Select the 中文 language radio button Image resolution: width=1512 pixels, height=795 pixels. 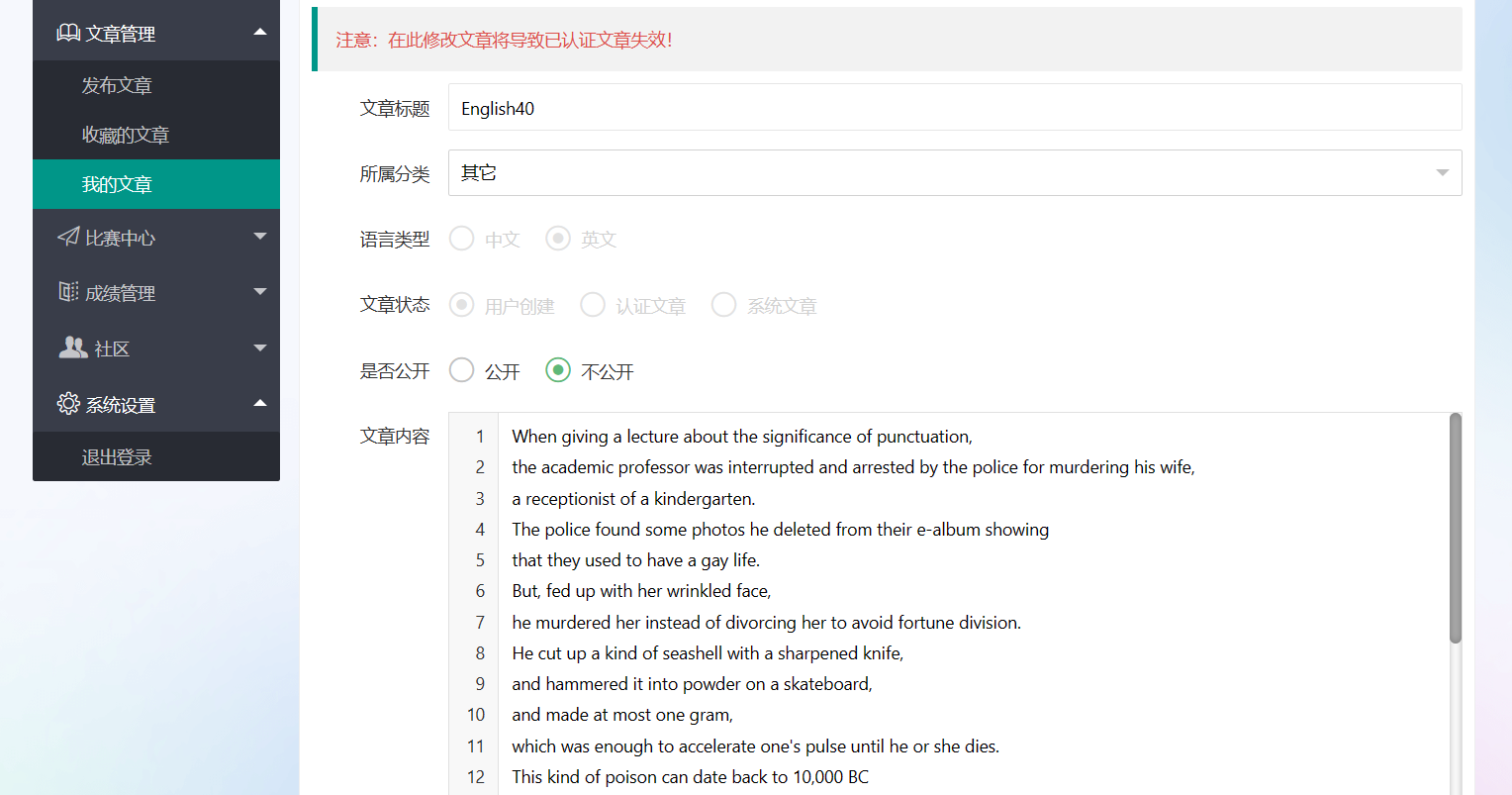coord(462,239)
